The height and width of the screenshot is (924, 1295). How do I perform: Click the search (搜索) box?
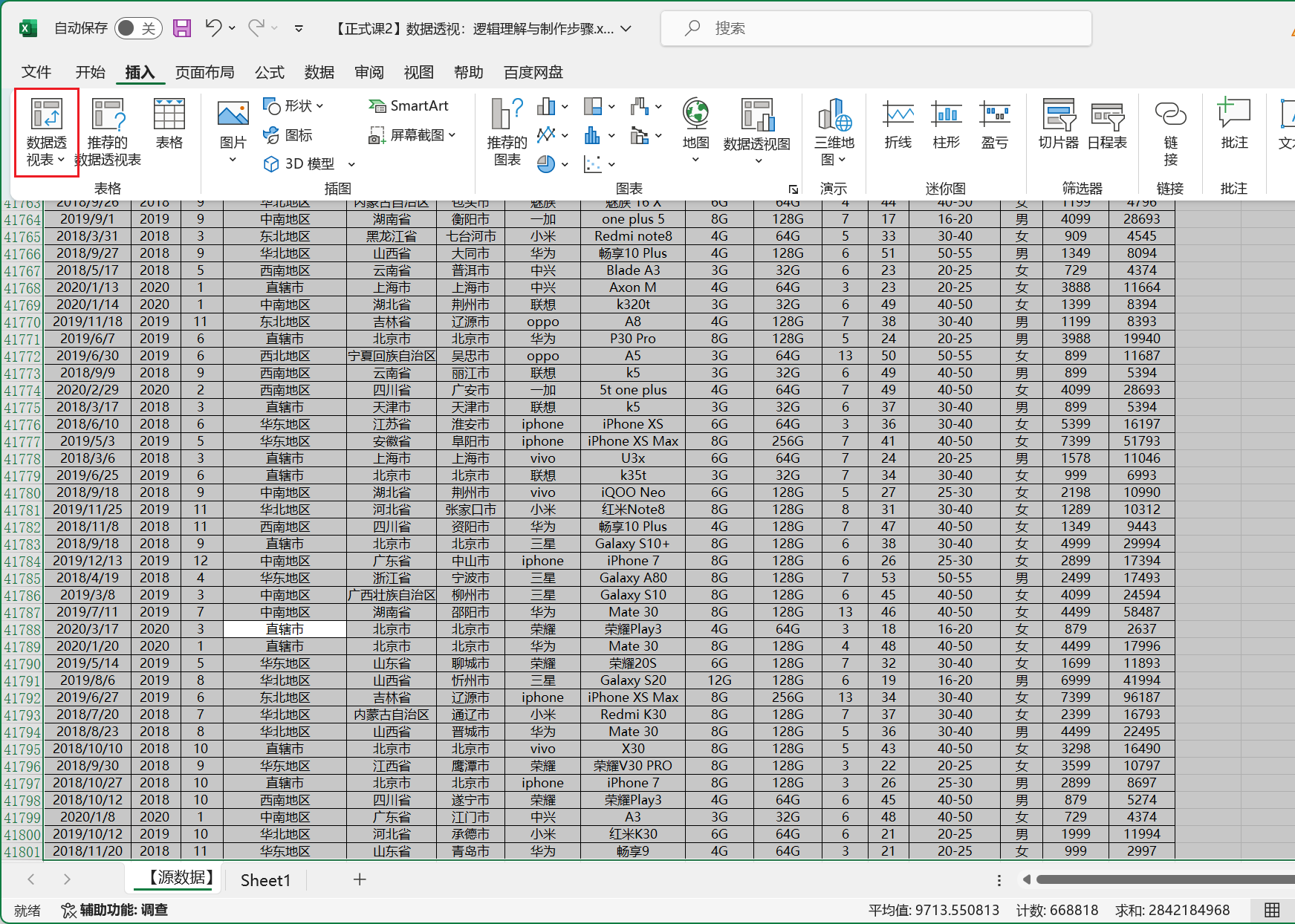877,28
